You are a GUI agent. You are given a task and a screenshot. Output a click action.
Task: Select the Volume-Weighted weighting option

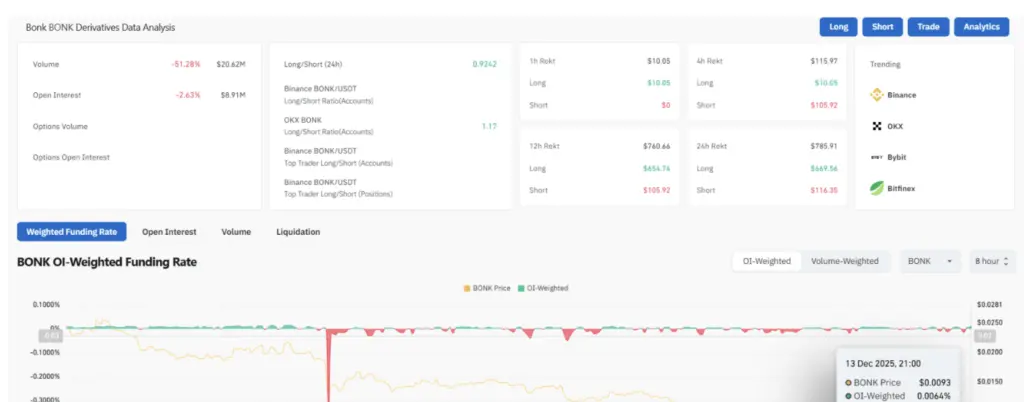(x=844, y=261)
